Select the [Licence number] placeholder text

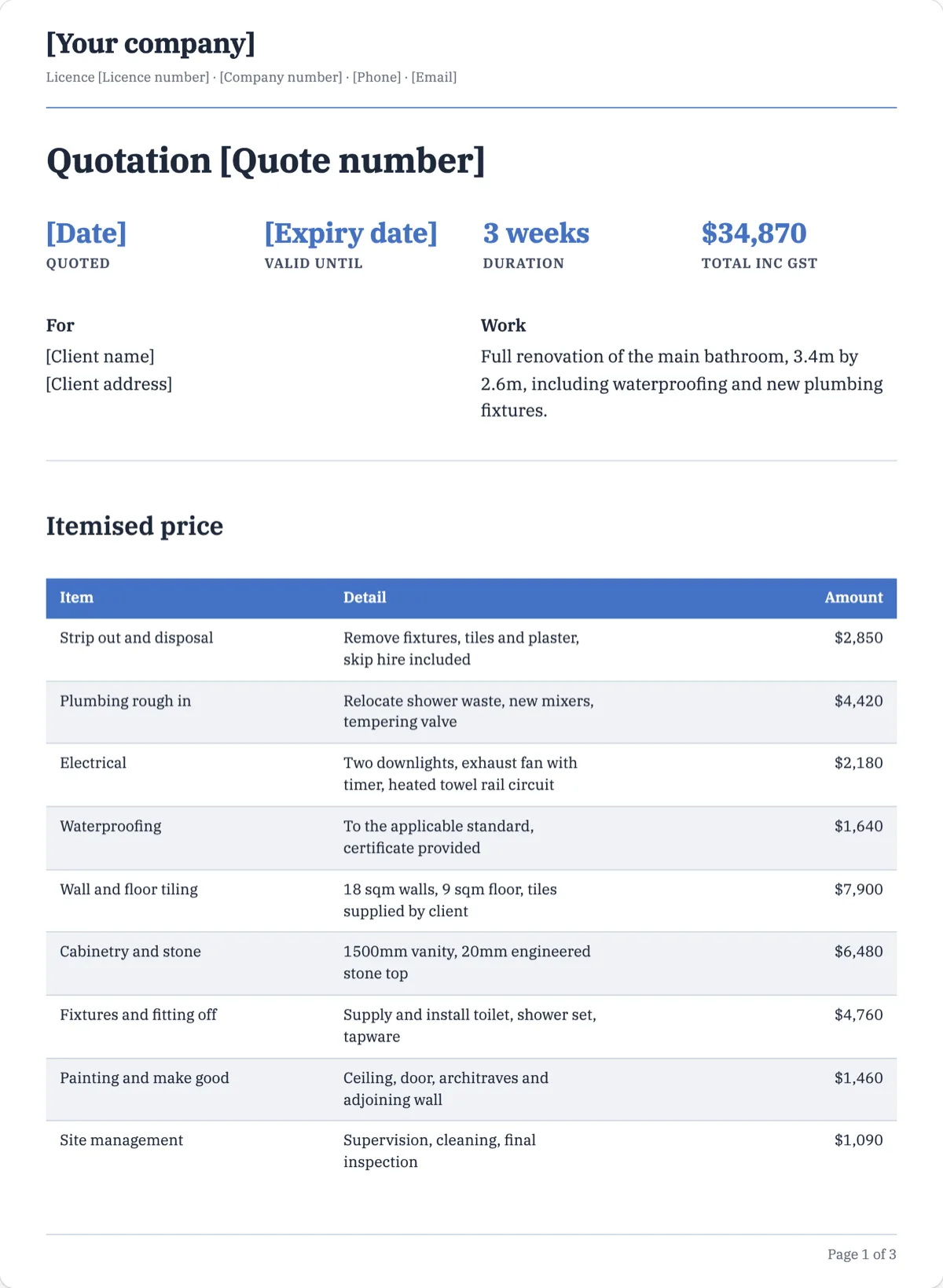click(x=153, y=77)
